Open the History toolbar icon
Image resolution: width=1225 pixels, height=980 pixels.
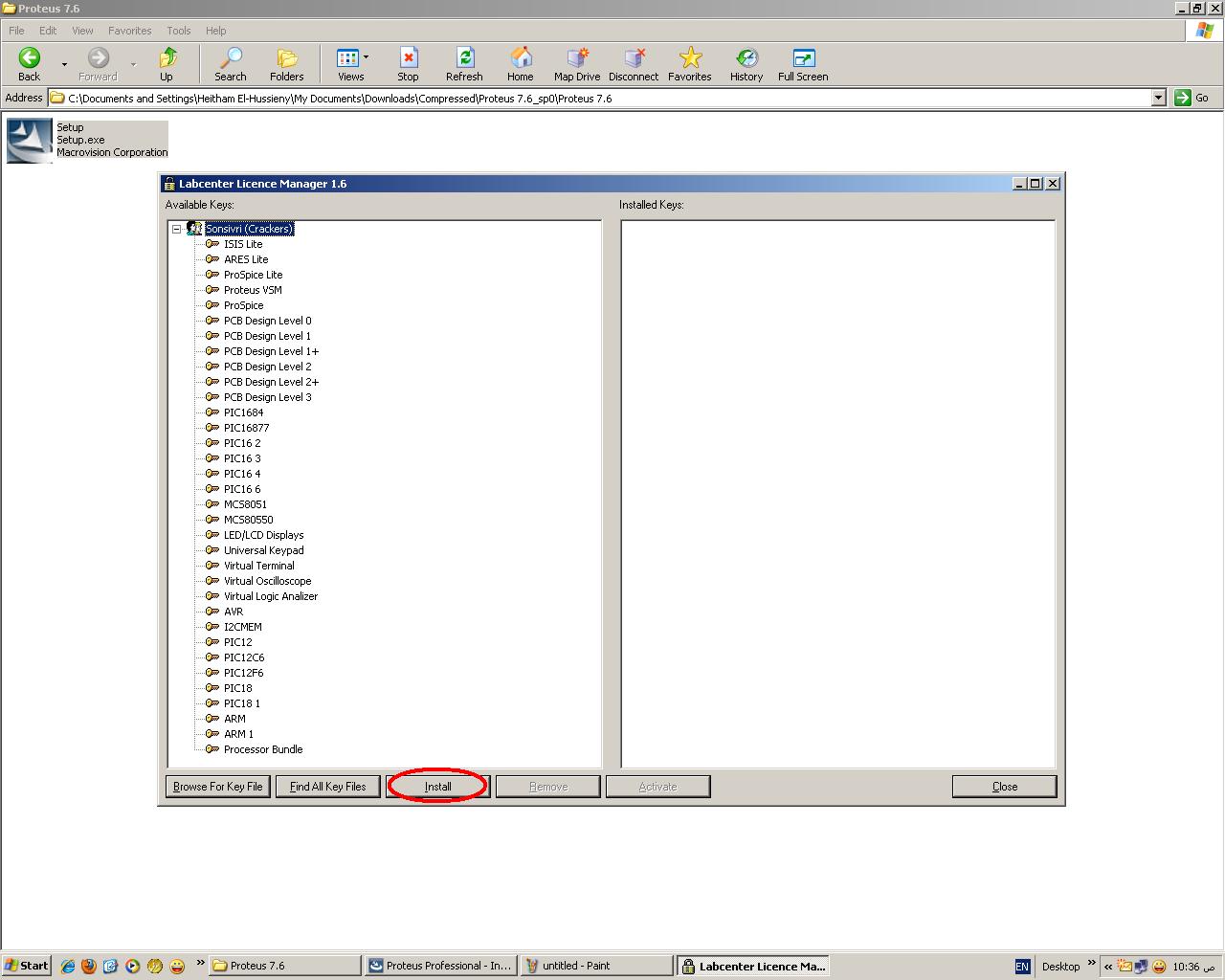746,58
